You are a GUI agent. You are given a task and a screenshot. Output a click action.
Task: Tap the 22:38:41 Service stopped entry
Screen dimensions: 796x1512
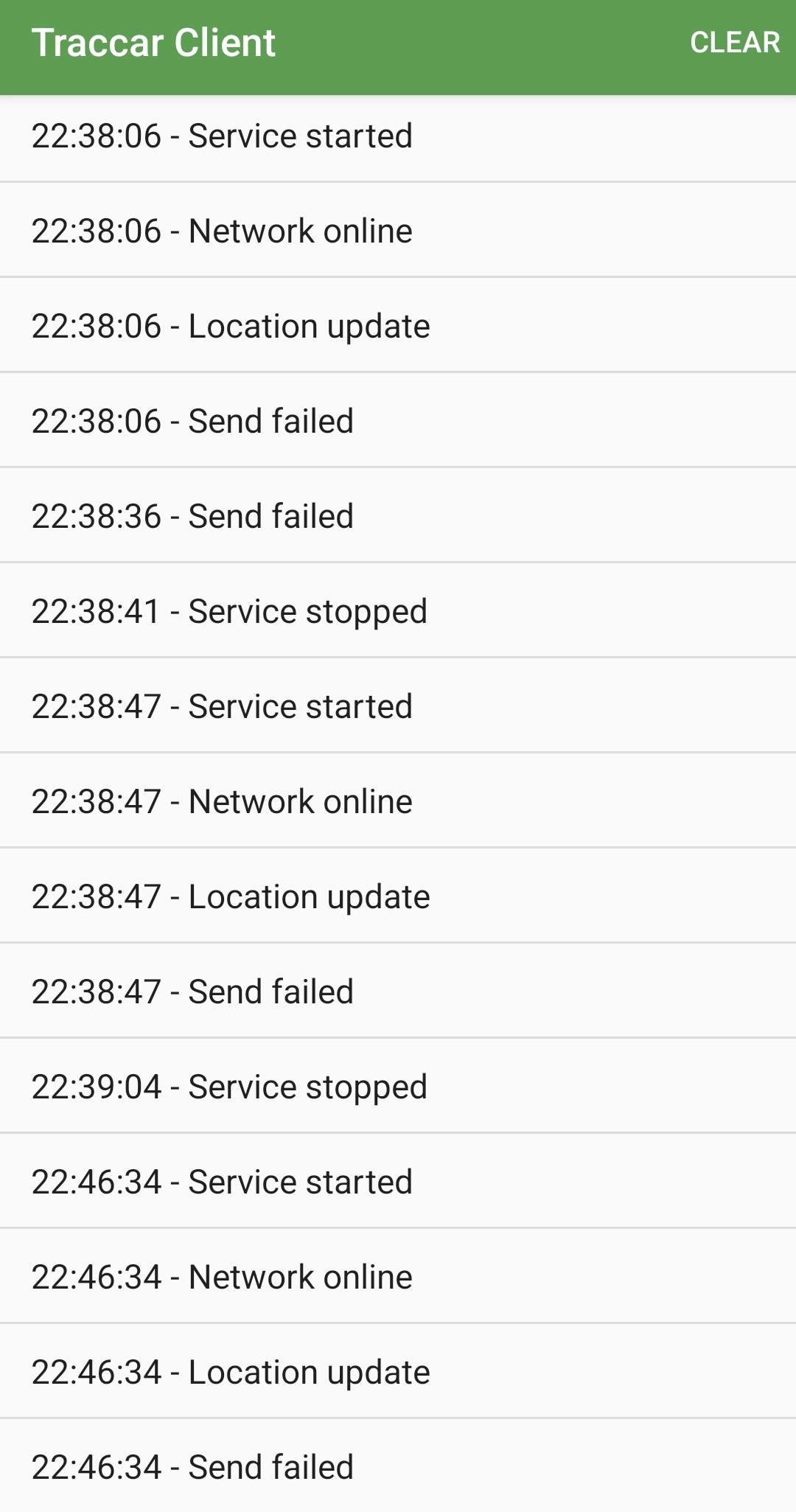(x=229, y=610)
